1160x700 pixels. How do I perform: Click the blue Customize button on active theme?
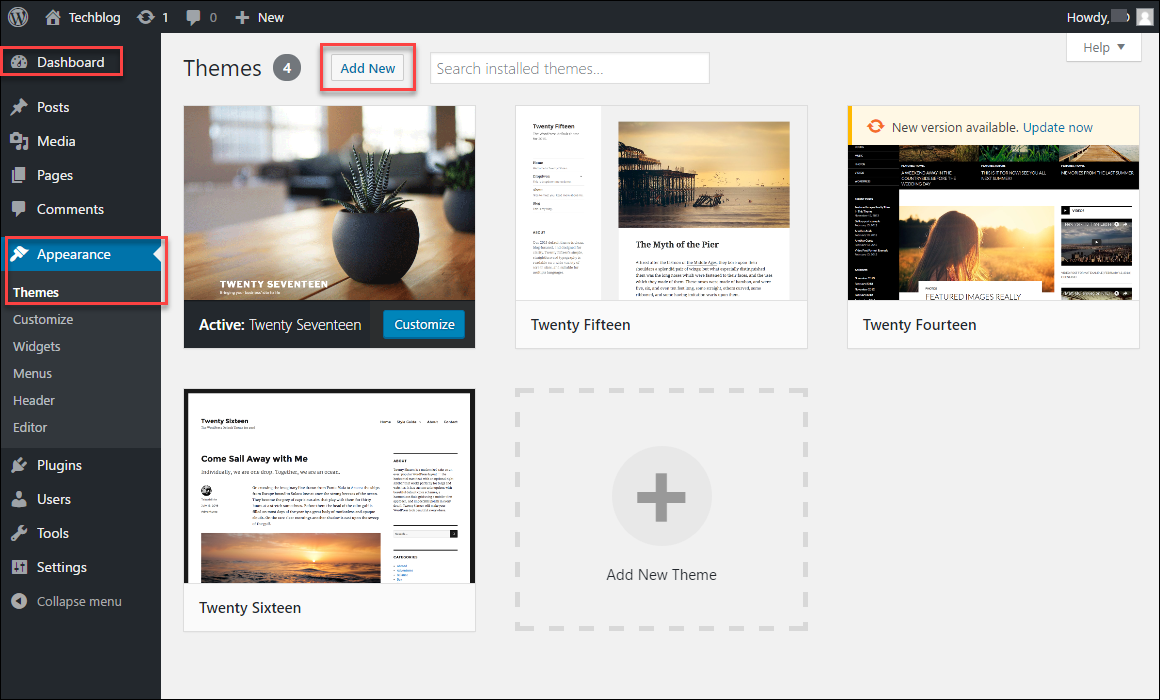[424, 325]
